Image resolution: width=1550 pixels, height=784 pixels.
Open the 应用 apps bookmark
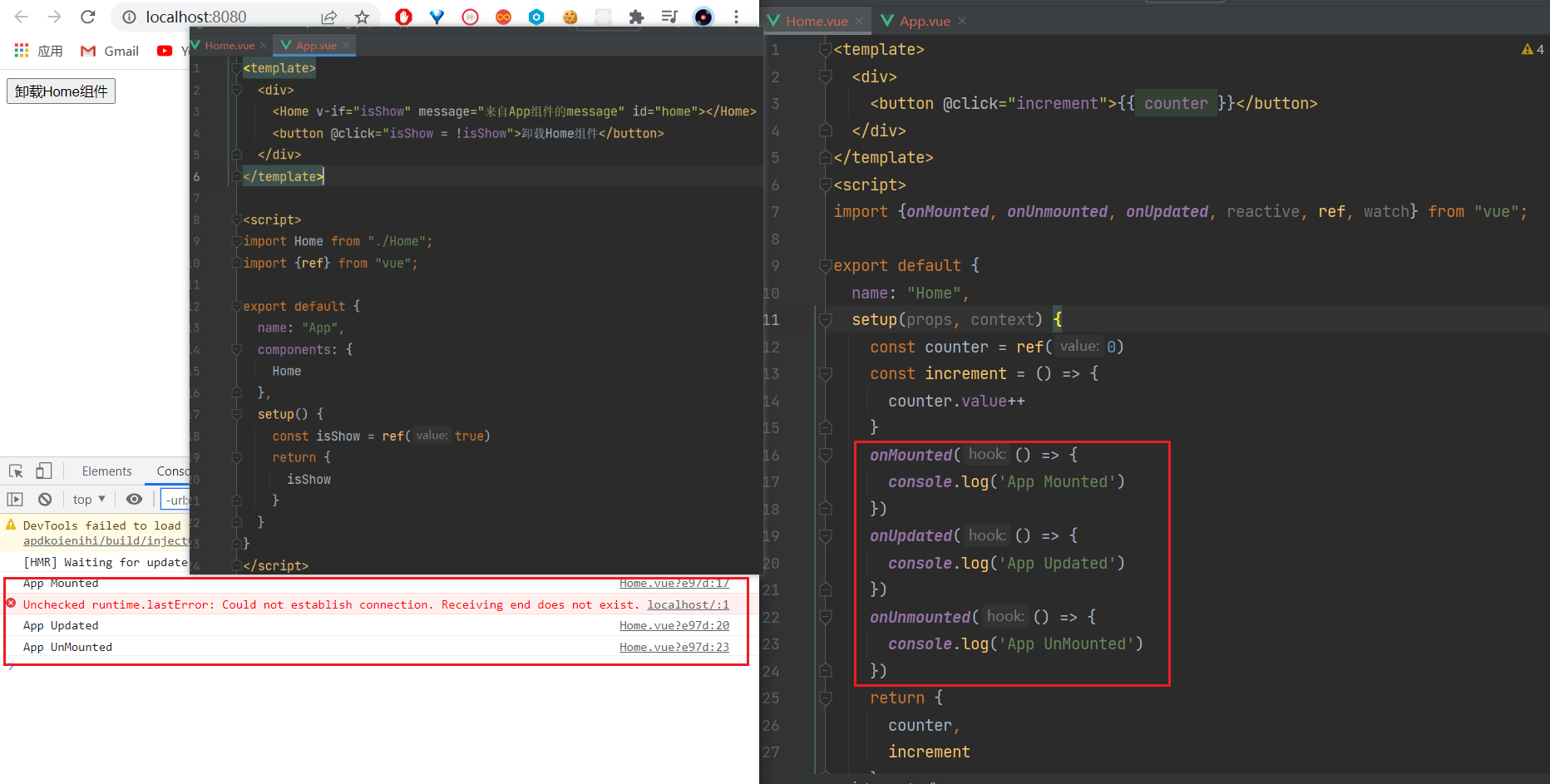click(38, 51)
